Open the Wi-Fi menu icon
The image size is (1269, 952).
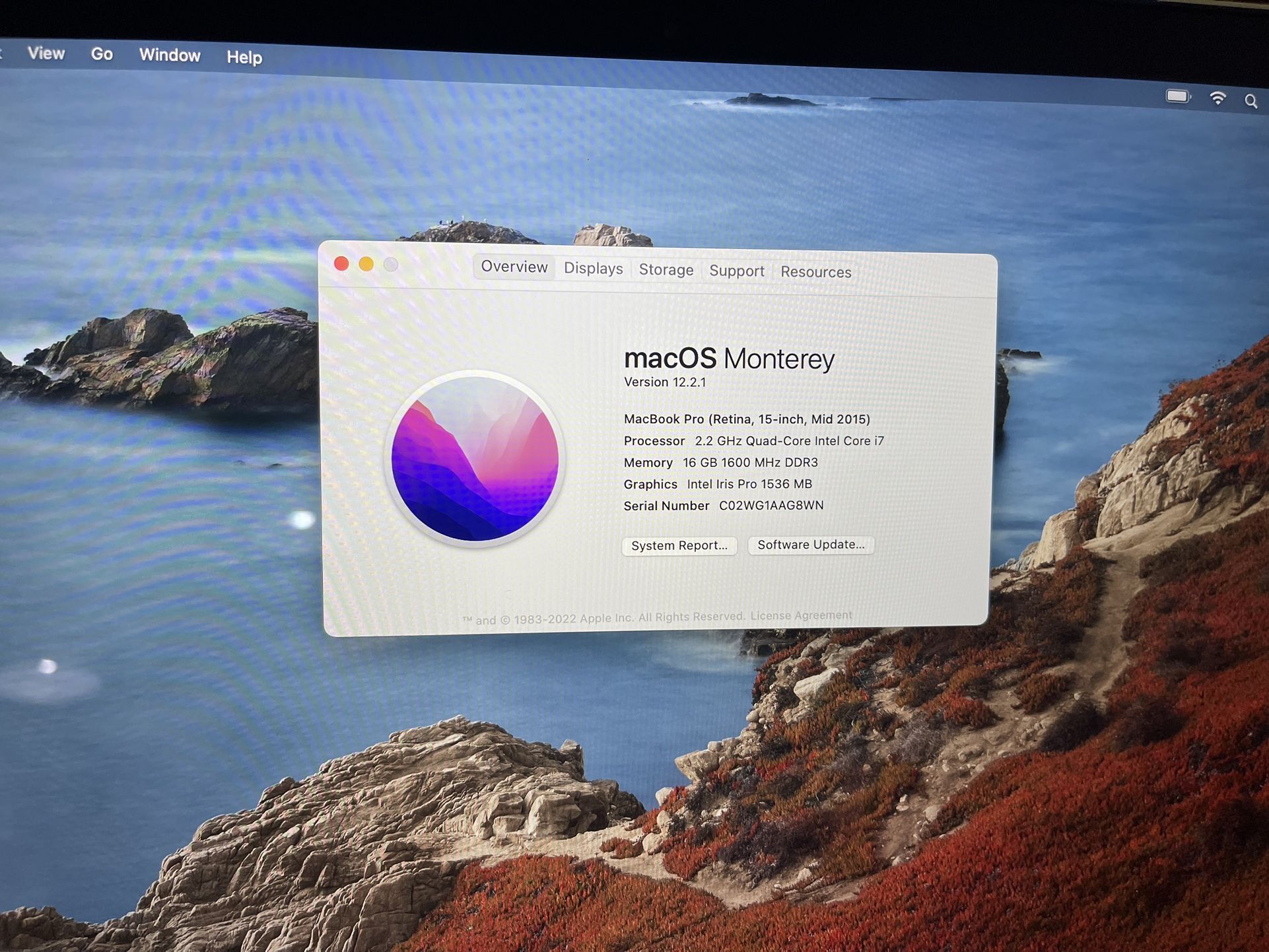[1218, 99]
